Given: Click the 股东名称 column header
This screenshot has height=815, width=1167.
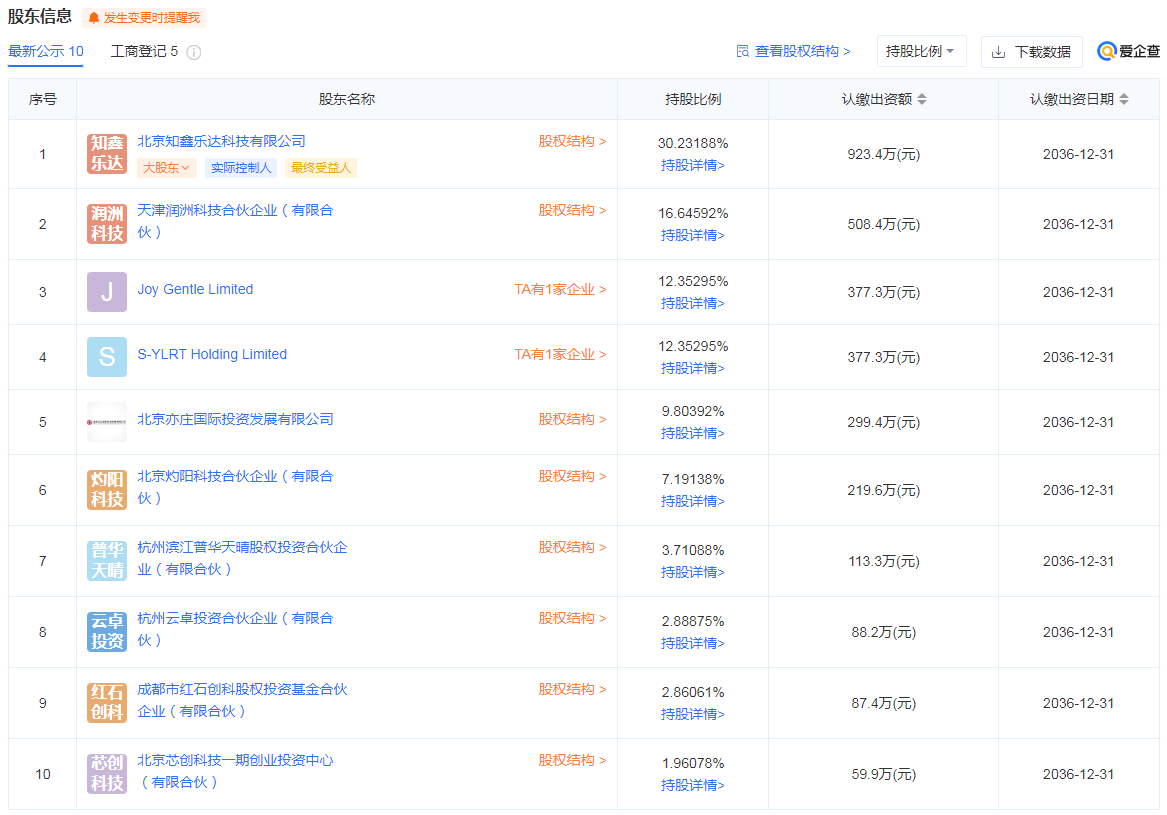Looking at the screenshot, I should click(x=347, y=100).
